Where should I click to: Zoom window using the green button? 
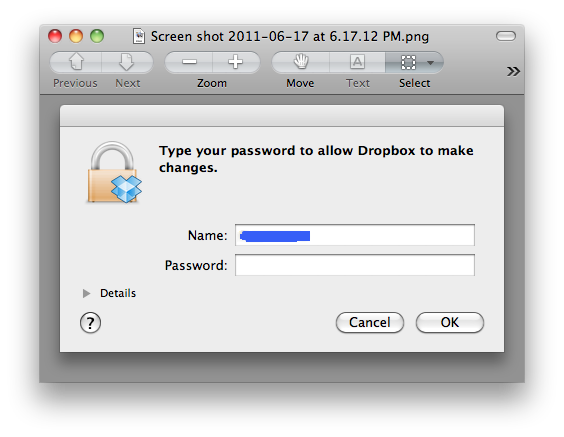click(97, 36)
